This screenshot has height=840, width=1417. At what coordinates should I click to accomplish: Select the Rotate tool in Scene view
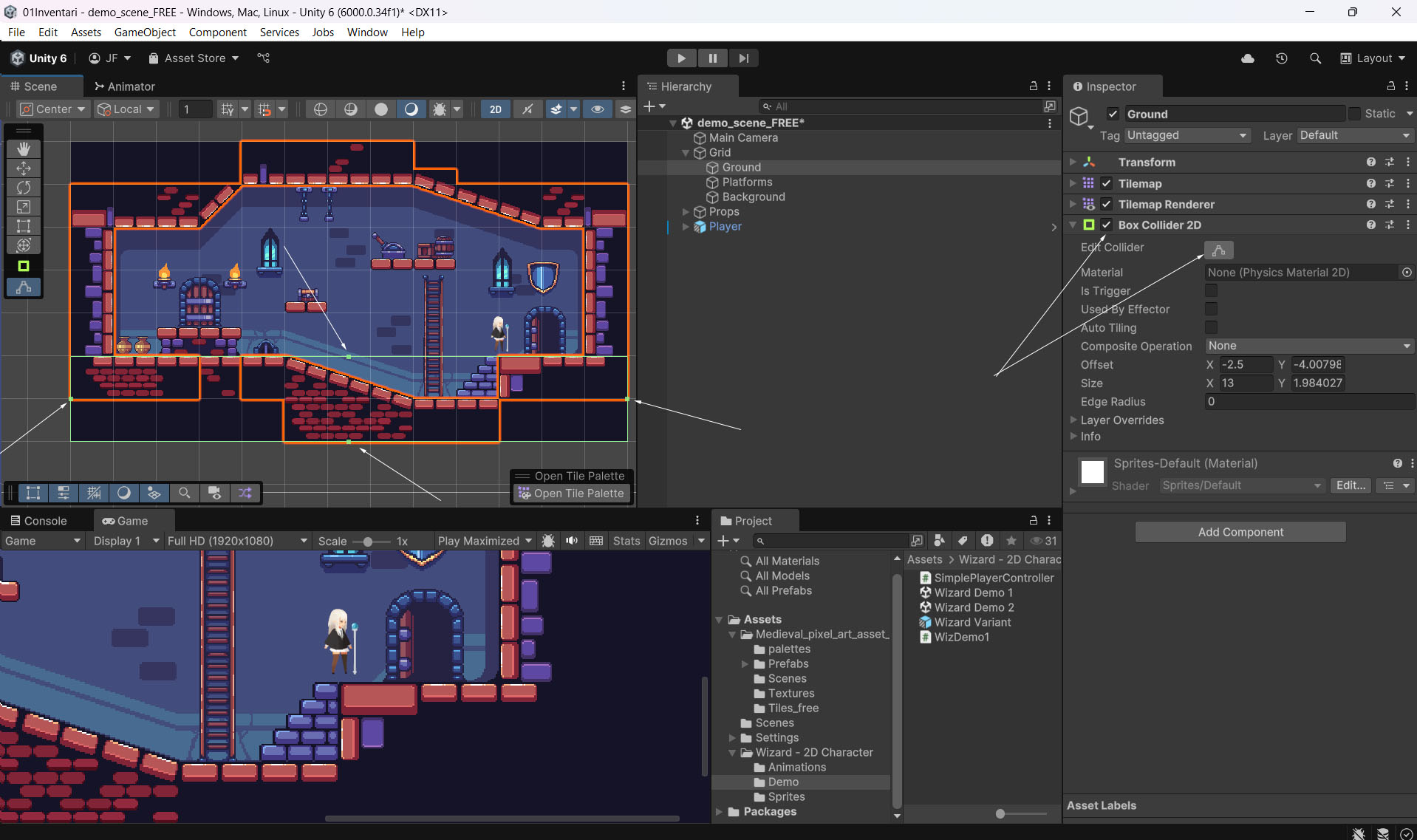[24, 188]
